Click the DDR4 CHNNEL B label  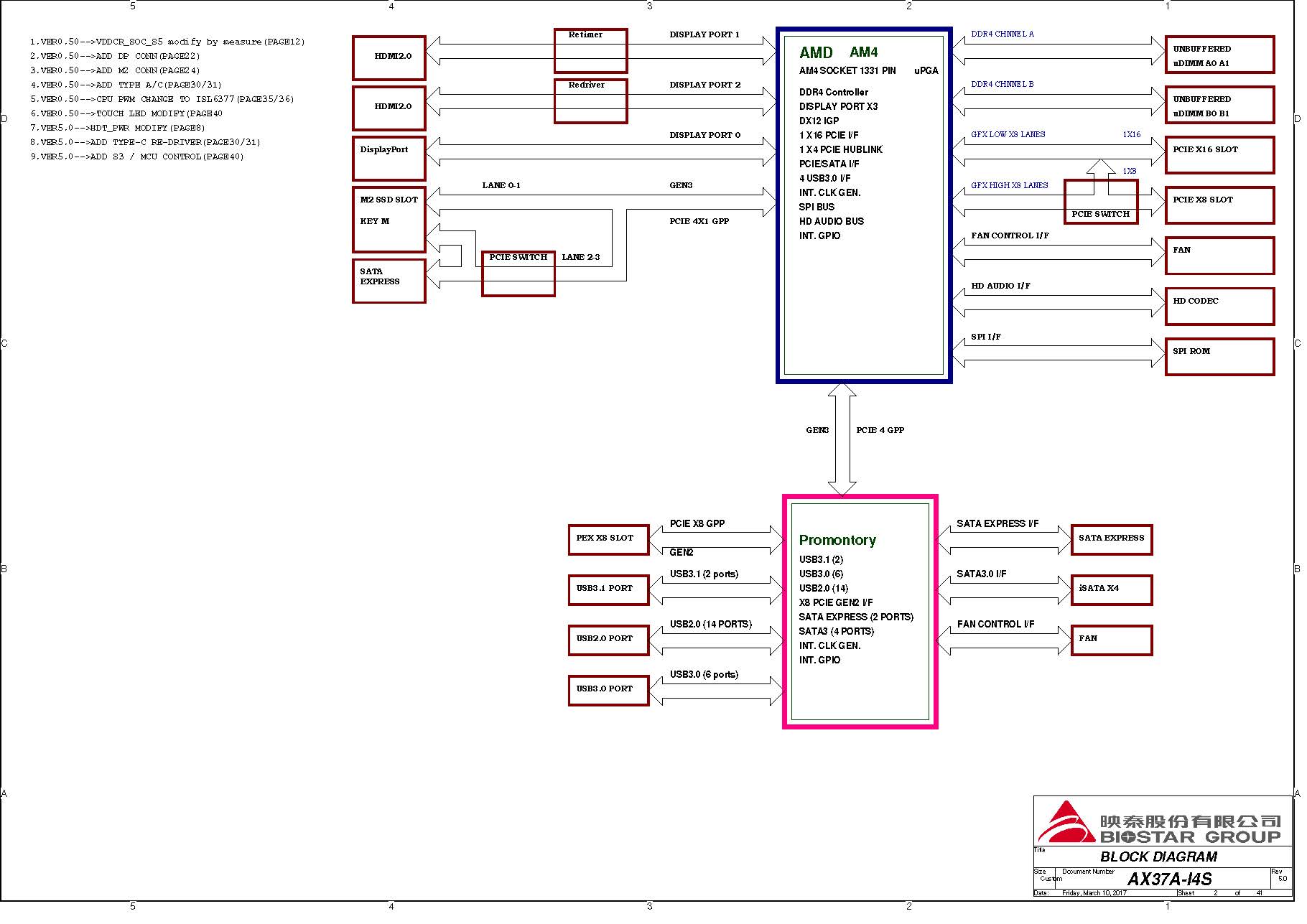1003,84
